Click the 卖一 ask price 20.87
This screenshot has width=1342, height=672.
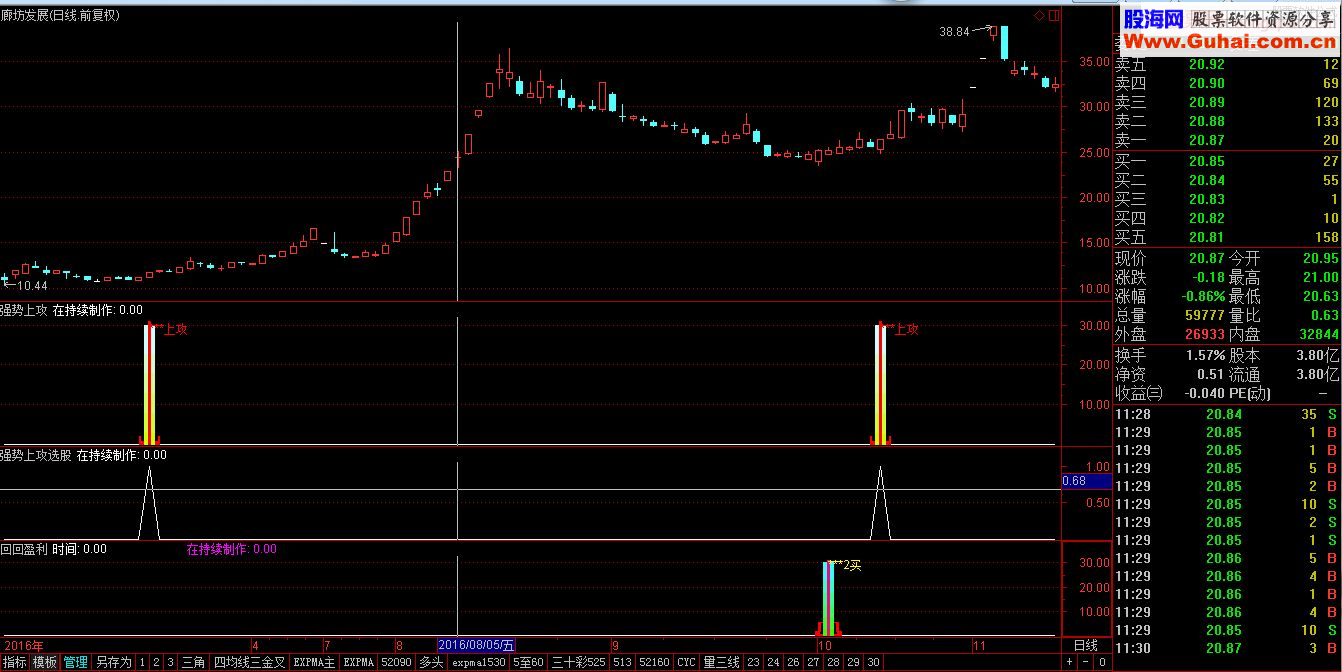click(x=1205, y=140)
